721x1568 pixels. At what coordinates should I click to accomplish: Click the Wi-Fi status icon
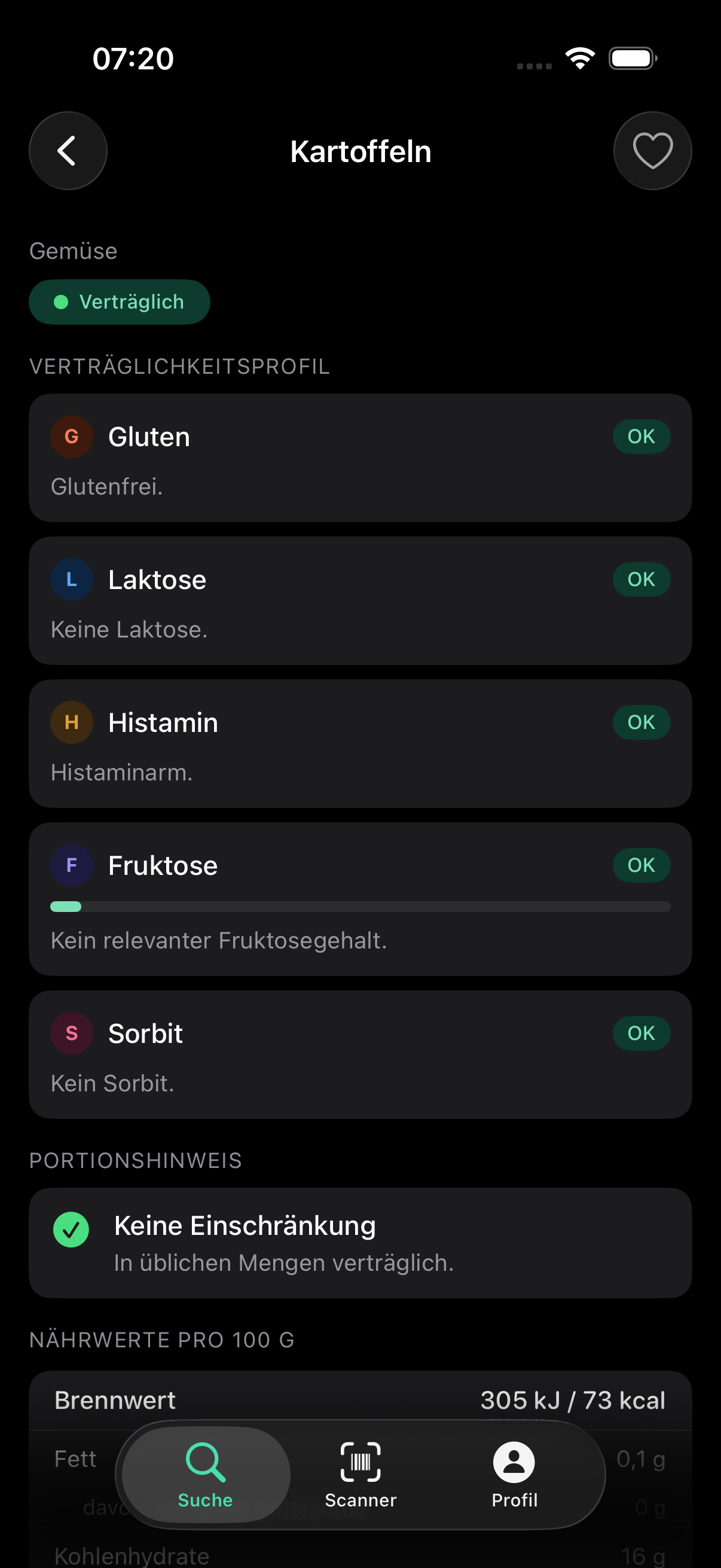580,59
